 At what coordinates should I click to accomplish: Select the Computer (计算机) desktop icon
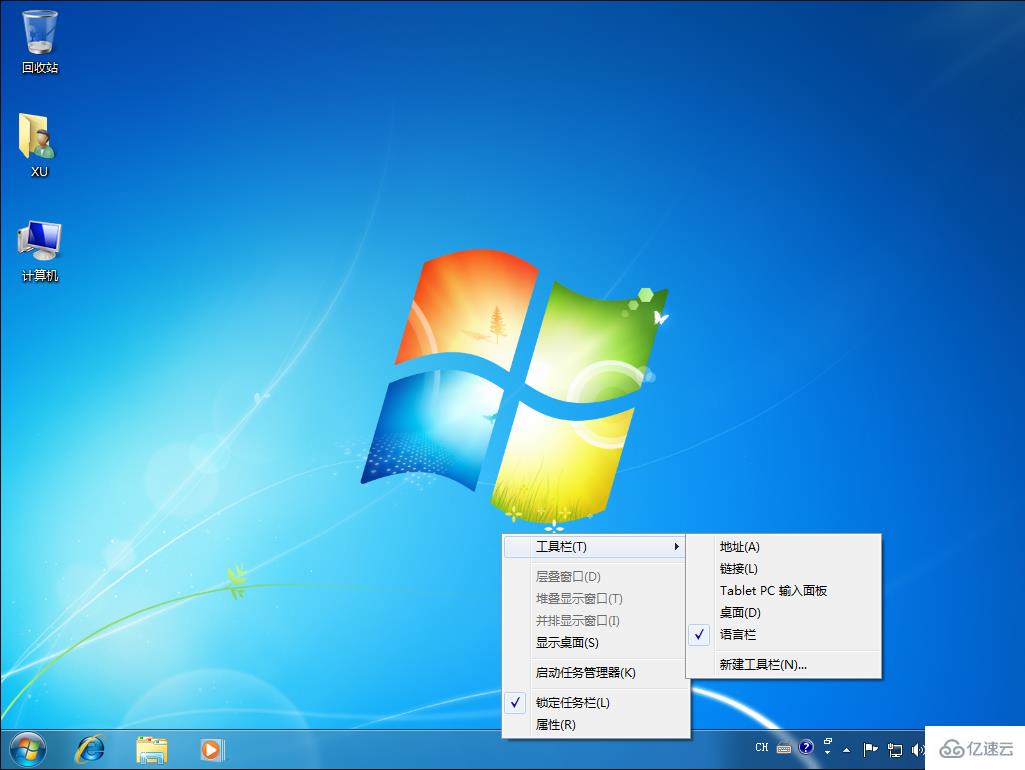pyautogui.click(x=40, y=251)
